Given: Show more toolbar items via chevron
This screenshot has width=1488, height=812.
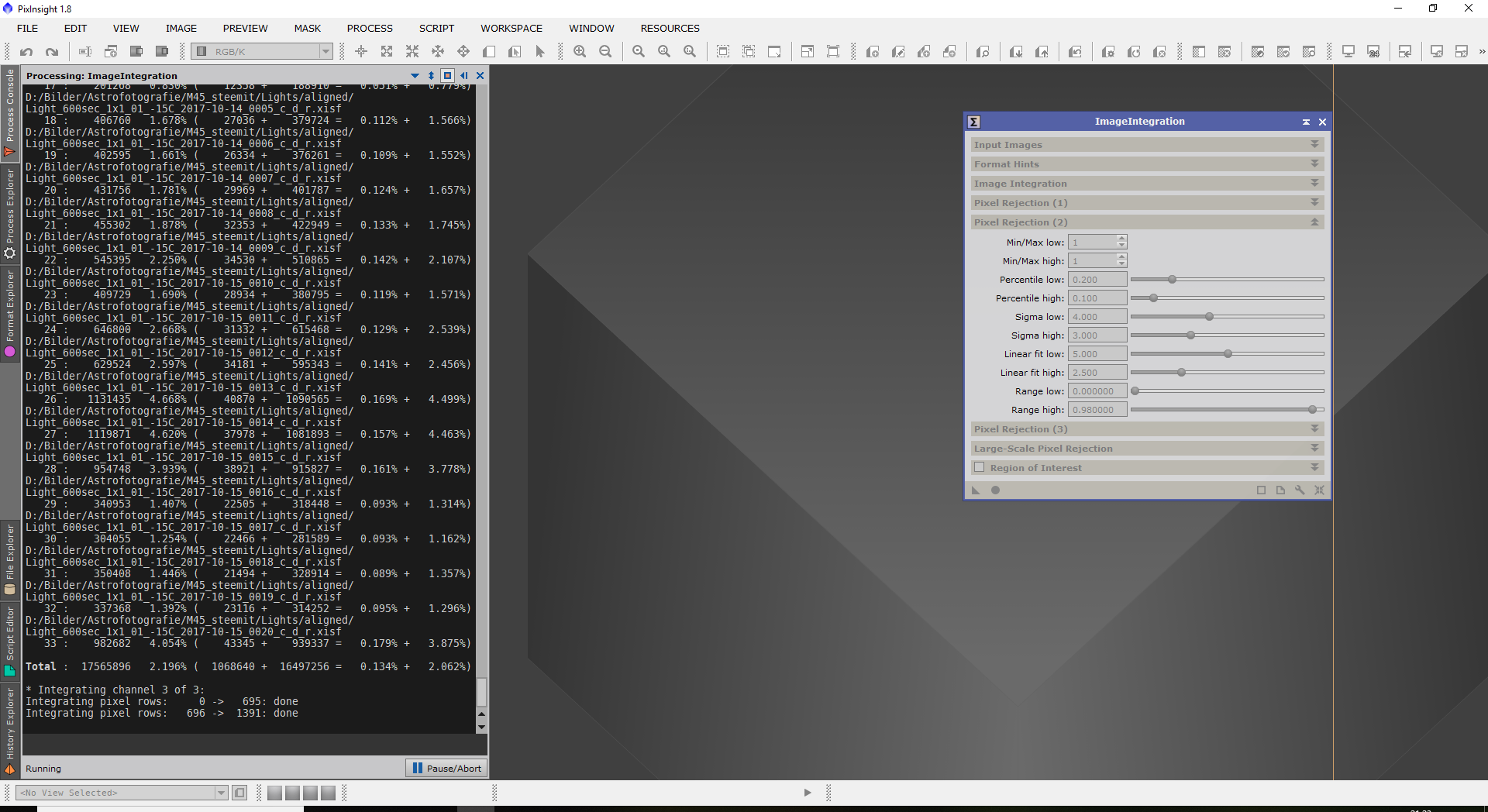Looking at the screenshot, I should point(1482,51).
